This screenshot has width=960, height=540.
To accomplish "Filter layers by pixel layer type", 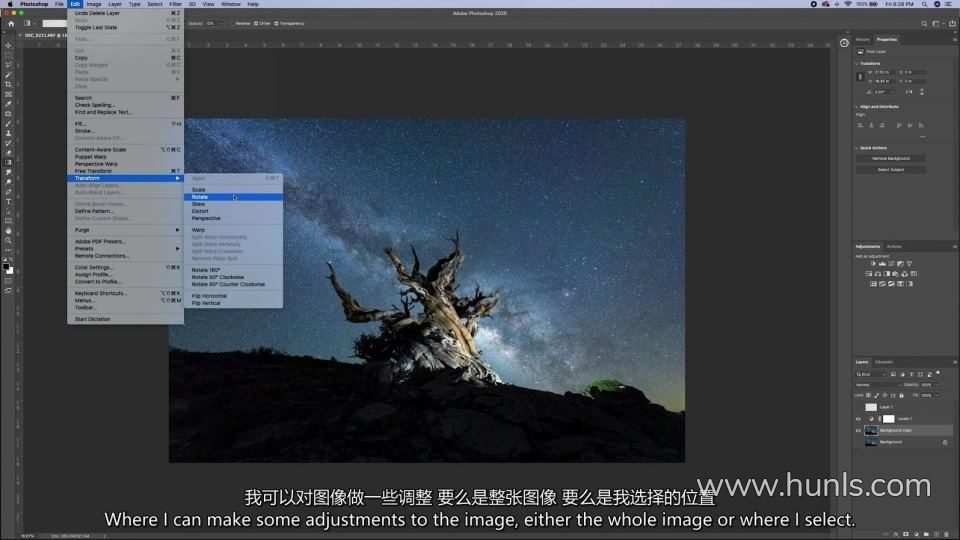I will pyautogui.click(x=893, y=374).
